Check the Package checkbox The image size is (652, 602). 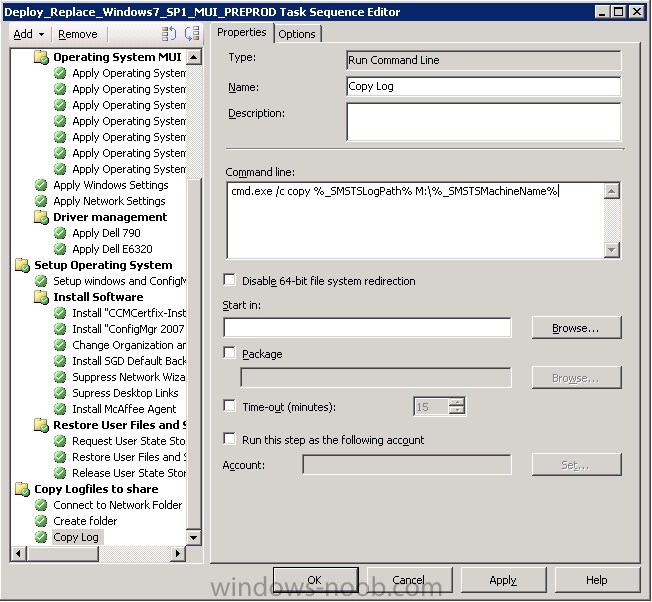pyautogui.click(x=229, y=353)
